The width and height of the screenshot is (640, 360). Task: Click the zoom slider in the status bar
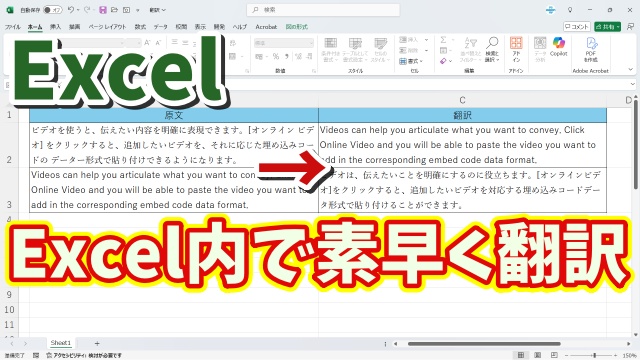(x=590, y=356)
